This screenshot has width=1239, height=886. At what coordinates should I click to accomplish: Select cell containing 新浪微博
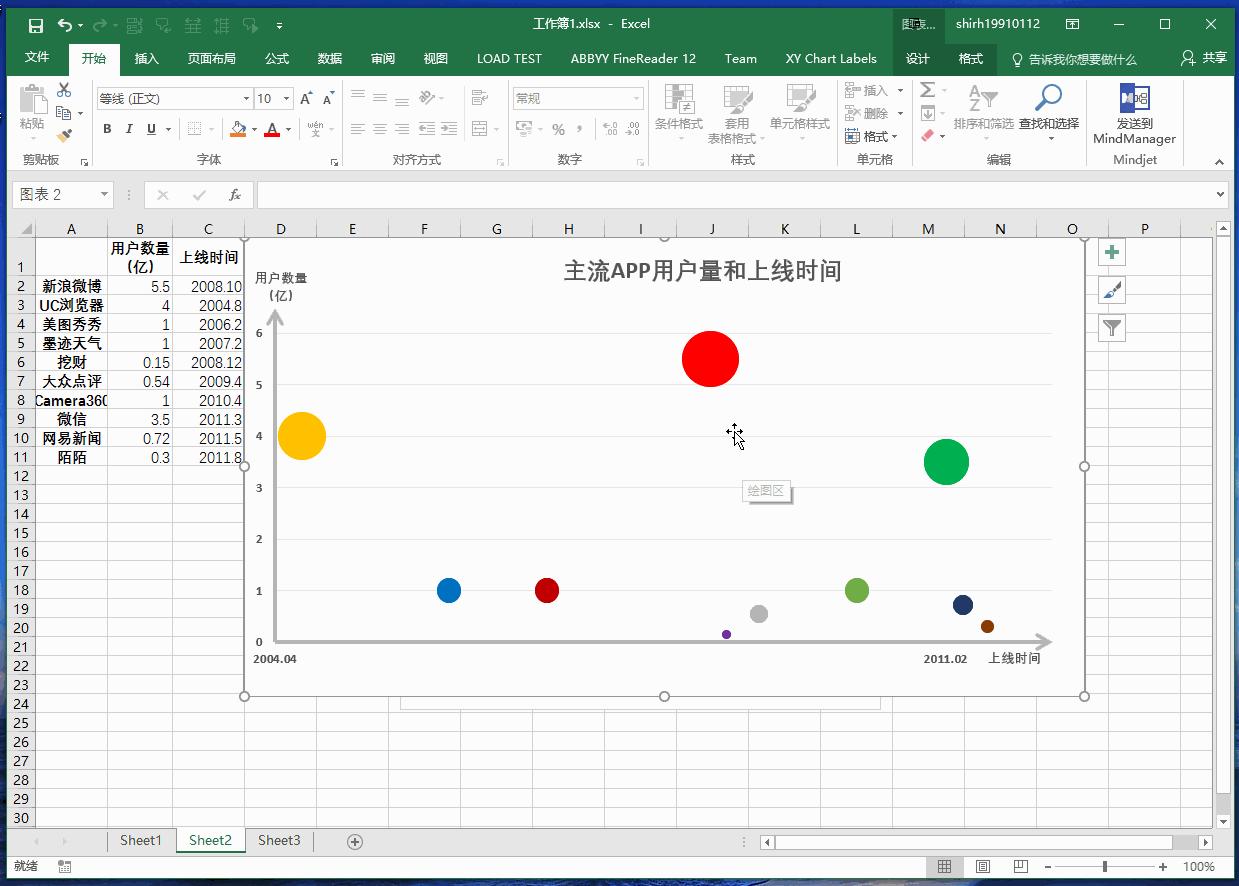coord(71,286)
